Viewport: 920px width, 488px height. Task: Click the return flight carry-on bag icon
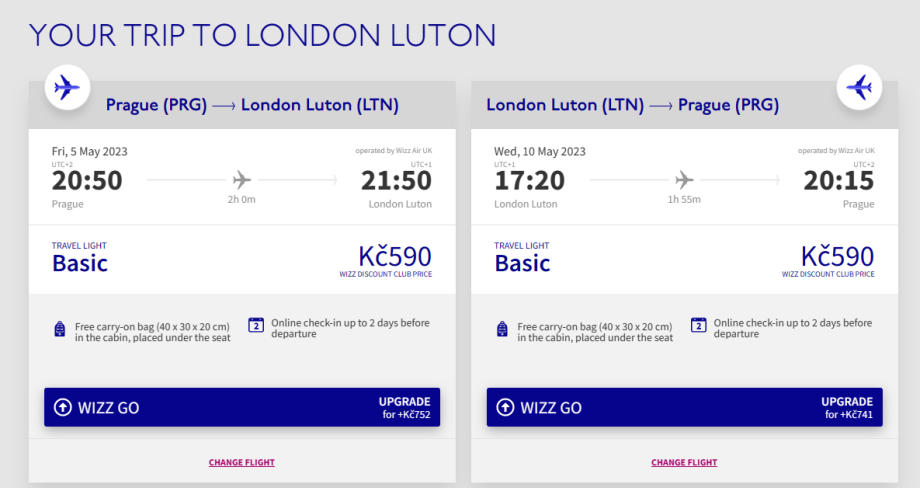[x=503, y=330]
